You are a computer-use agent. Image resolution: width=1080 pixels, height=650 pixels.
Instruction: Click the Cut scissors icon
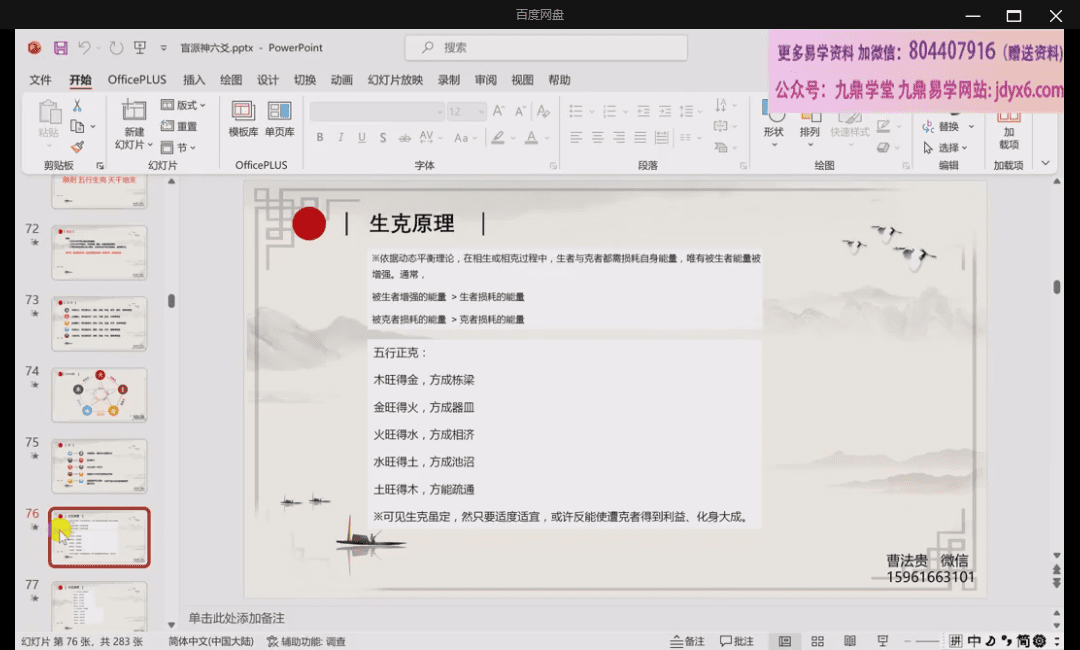point(77,106)
